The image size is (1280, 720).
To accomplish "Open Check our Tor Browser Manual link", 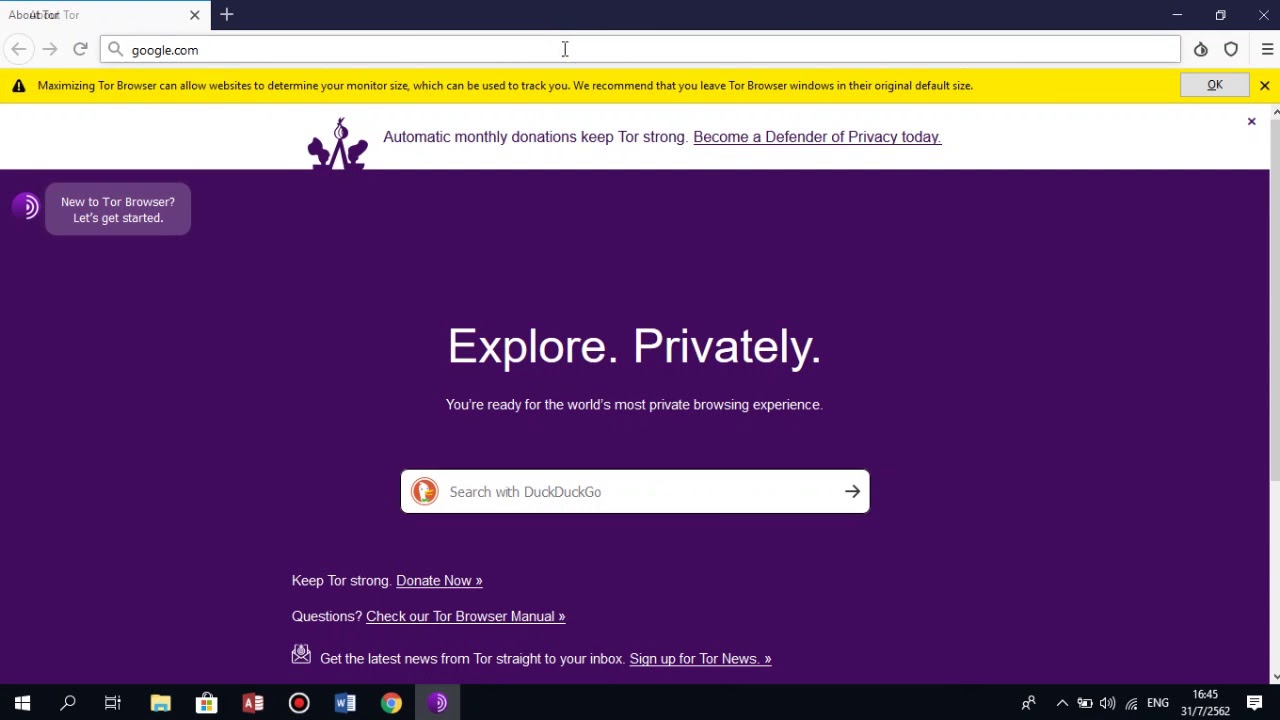I will coord(465,616).
